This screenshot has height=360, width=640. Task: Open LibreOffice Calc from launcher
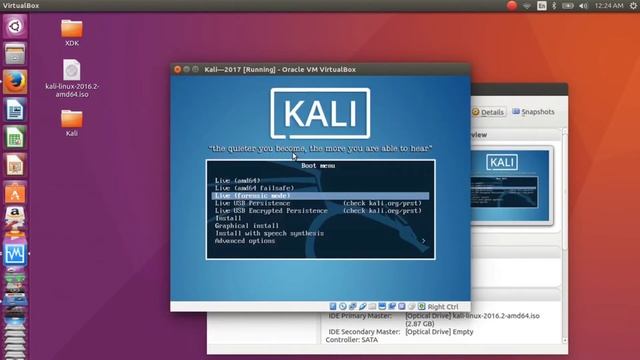[15, 137]
